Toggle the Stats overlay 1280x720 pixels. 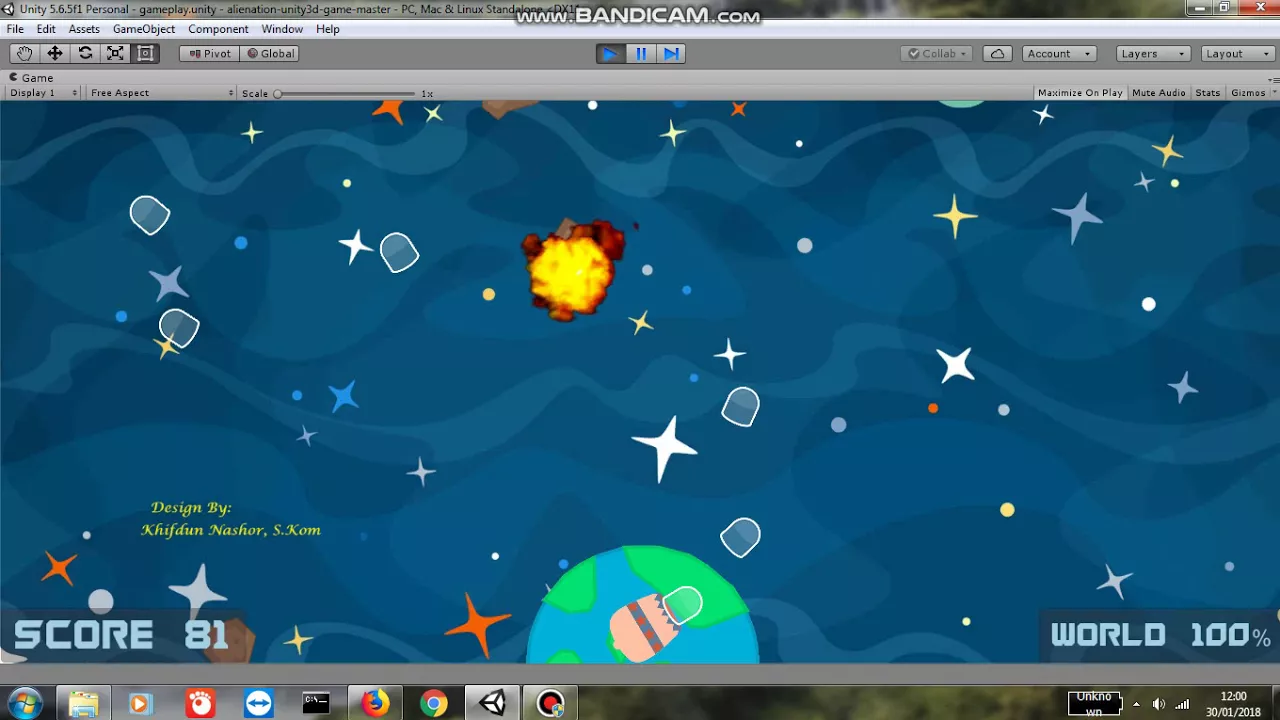coord(1208,93)
